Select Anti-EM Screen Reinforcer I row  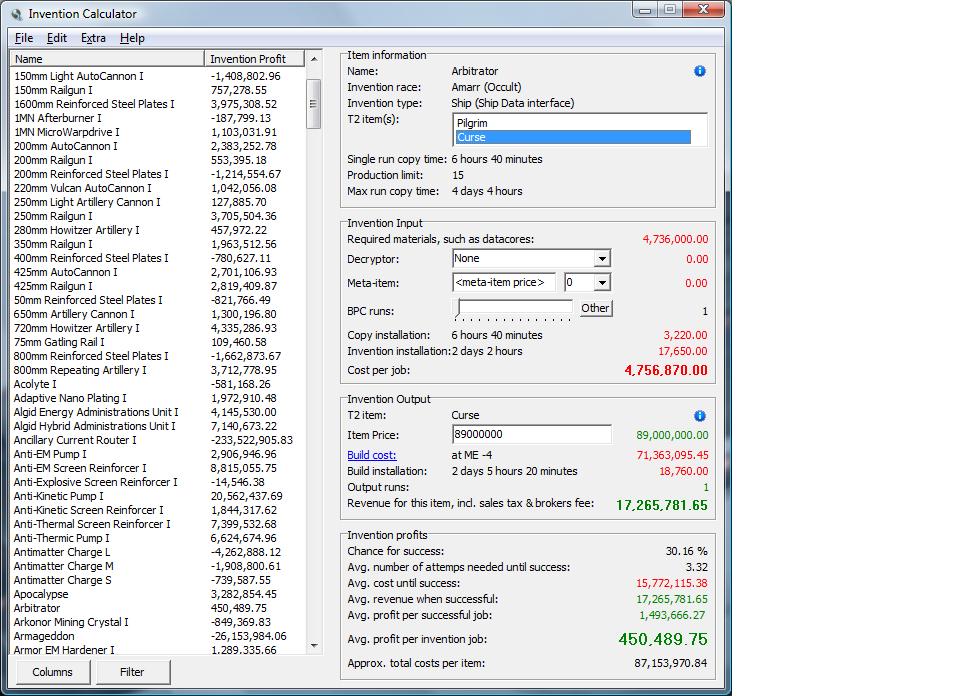[158, 468]
